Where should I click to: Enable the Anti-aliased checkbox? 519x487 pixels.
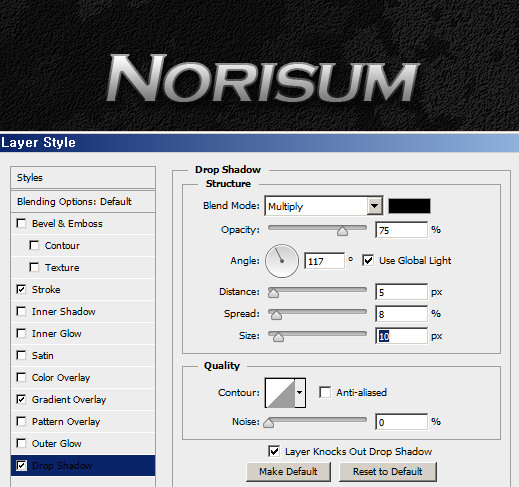pos(325,392)
